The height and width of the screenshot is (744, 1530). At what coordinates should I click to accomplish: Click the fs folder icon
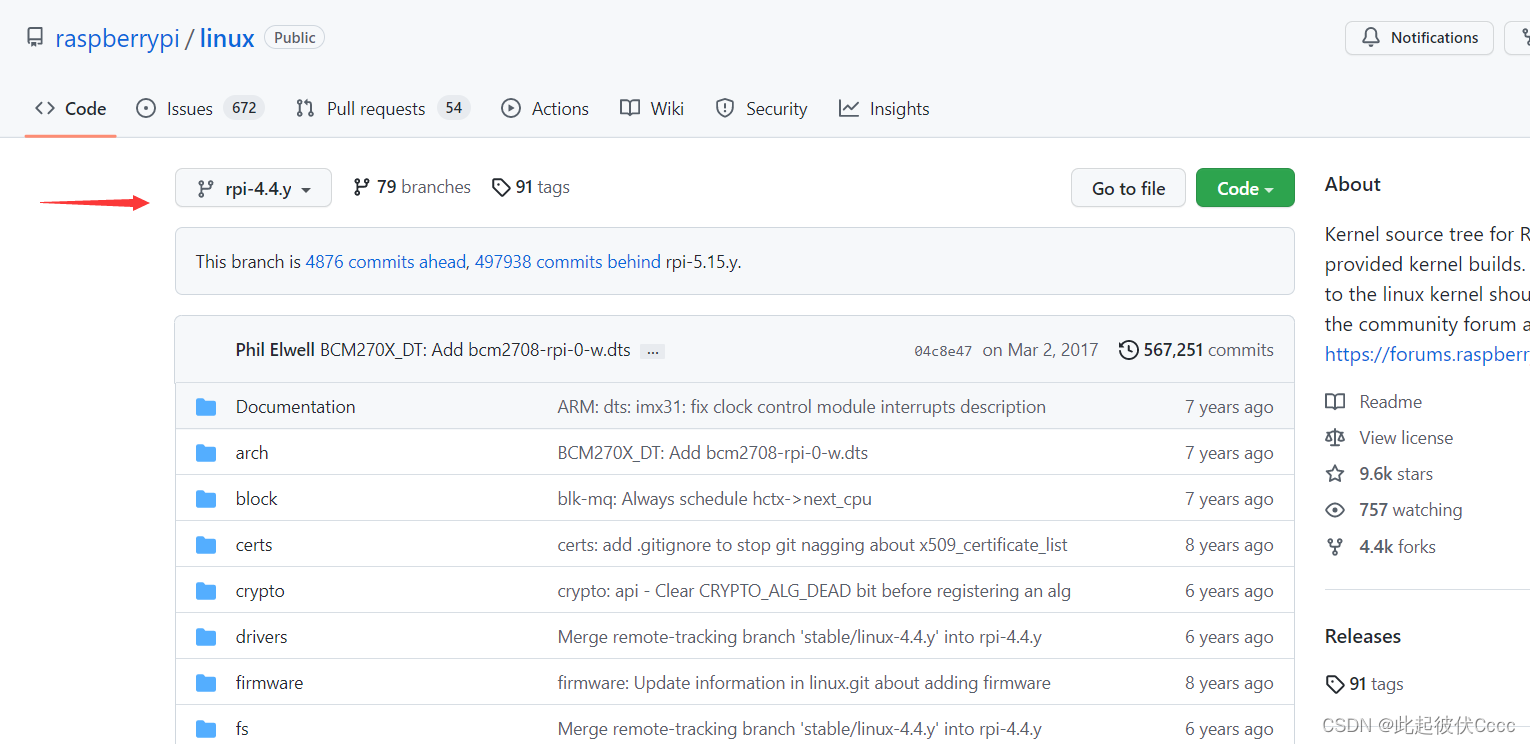tap(206, 729)
